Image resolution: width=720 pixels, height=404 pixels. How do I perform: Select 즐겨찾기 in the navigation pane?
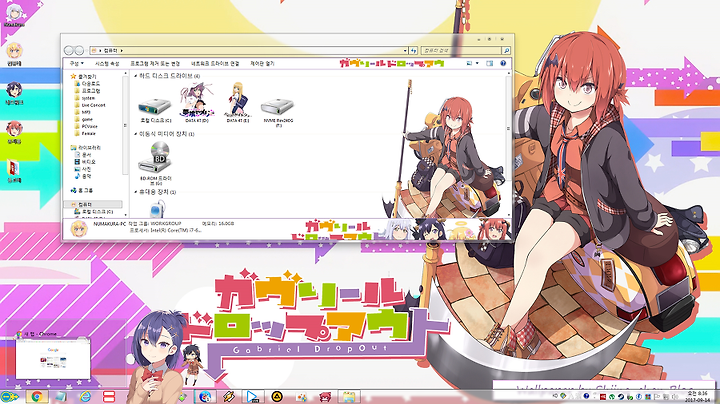coord(83,76)
